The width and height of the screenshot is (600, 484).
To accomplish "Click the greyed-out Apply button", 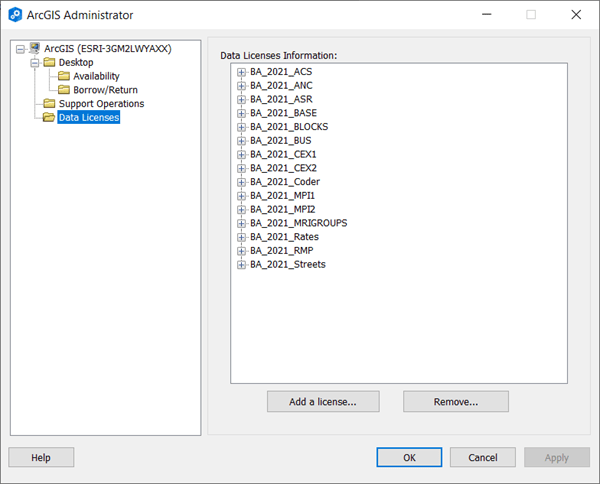I will 557,458.
